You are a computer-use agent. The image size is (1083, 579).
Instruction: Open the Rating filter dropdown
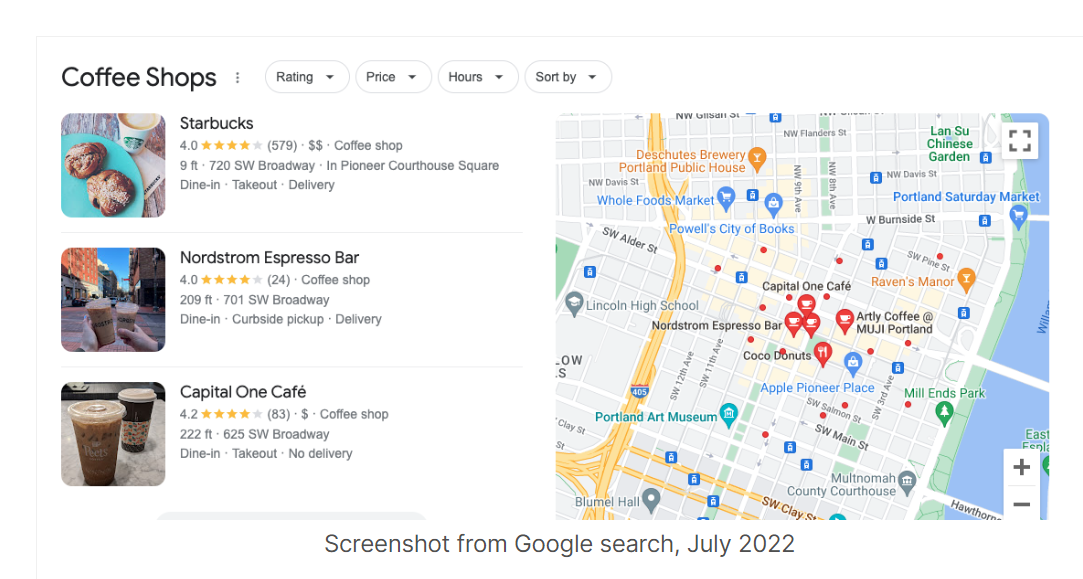point(307,77)
